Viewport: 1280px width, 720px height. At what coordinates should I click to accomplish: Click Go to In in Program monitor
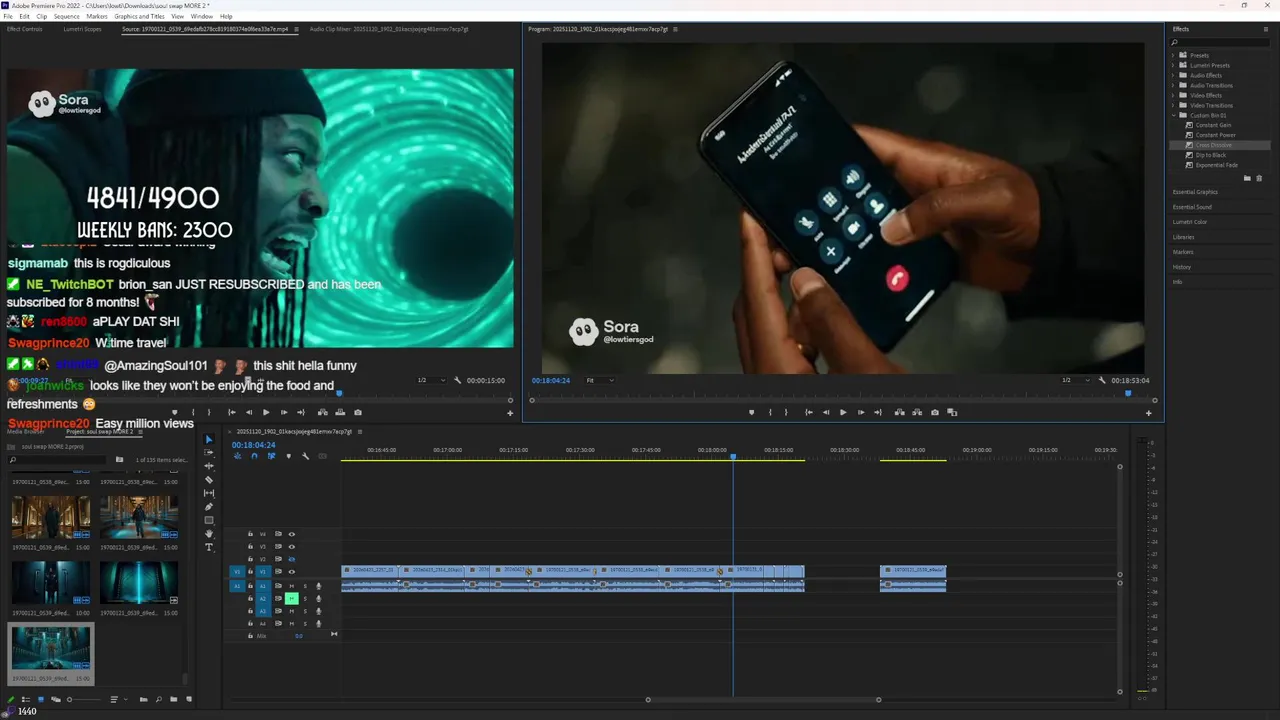point(809,412)
